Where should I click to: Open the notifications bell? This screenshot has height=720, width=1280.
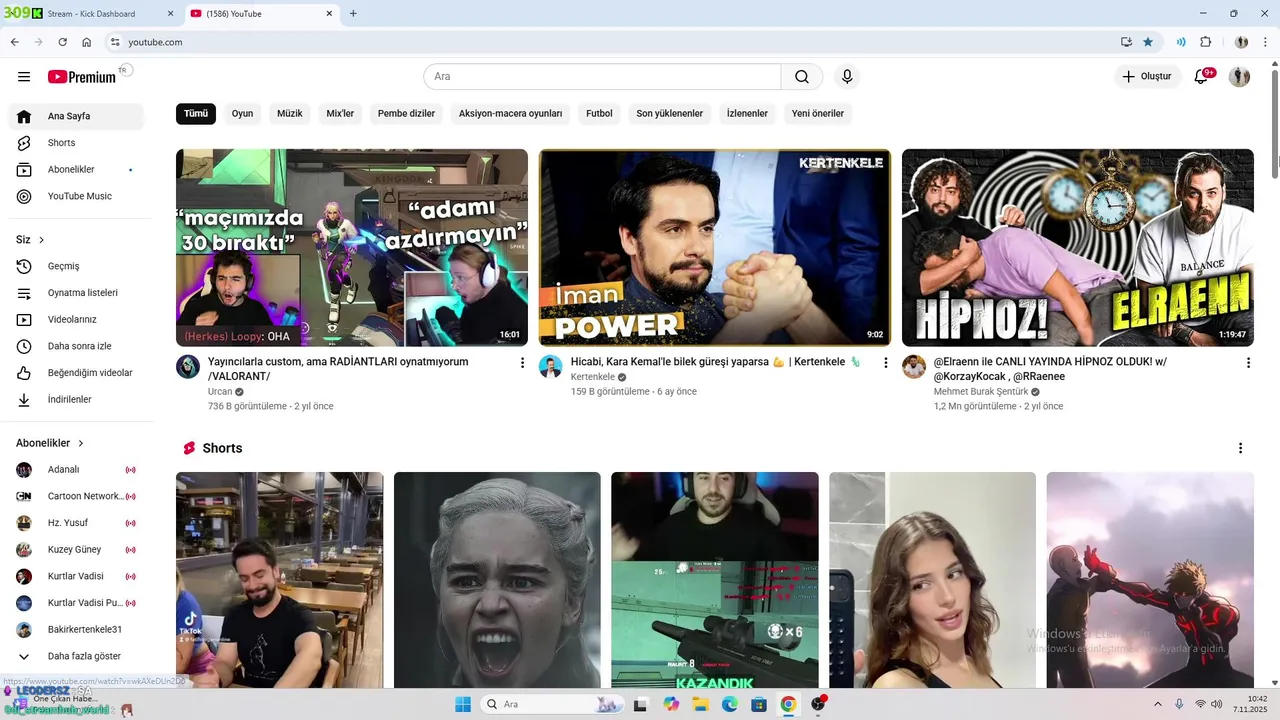point(1201,77)
